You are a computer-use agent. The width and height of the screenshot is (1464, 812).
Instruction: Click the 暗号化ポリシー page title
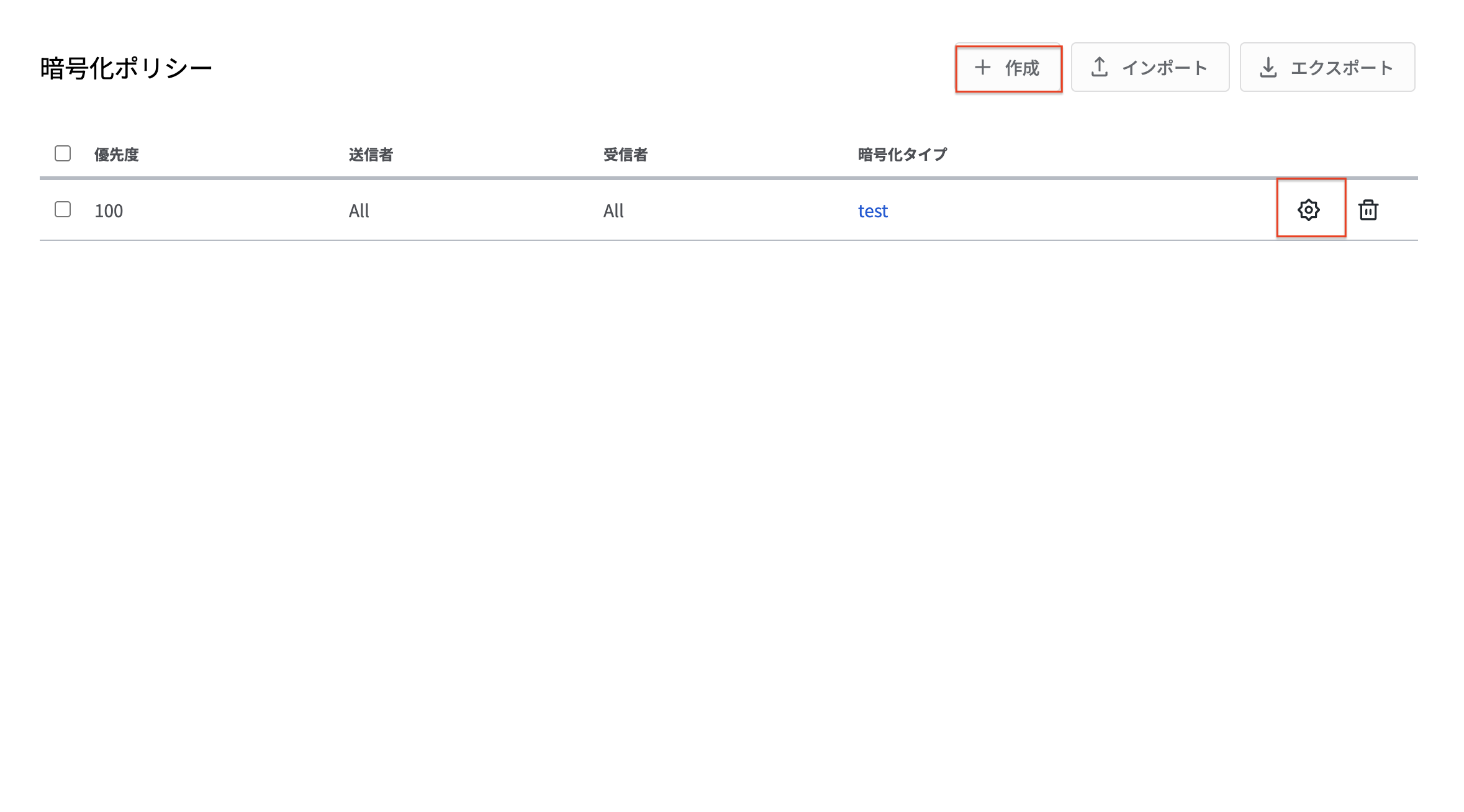point(126,68)
